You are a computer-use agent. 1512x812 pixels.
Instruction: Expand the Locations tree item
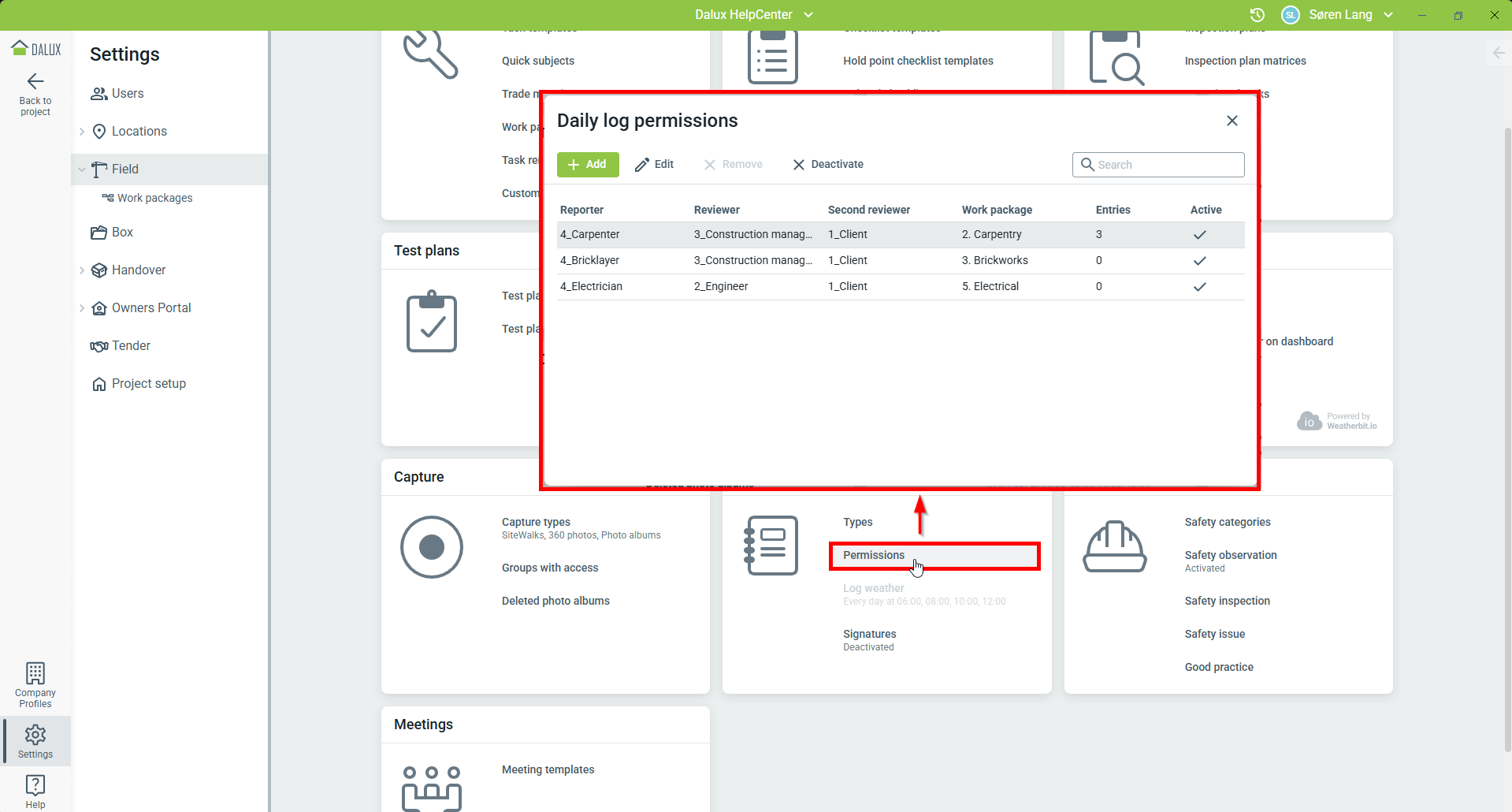click(82, 132)
